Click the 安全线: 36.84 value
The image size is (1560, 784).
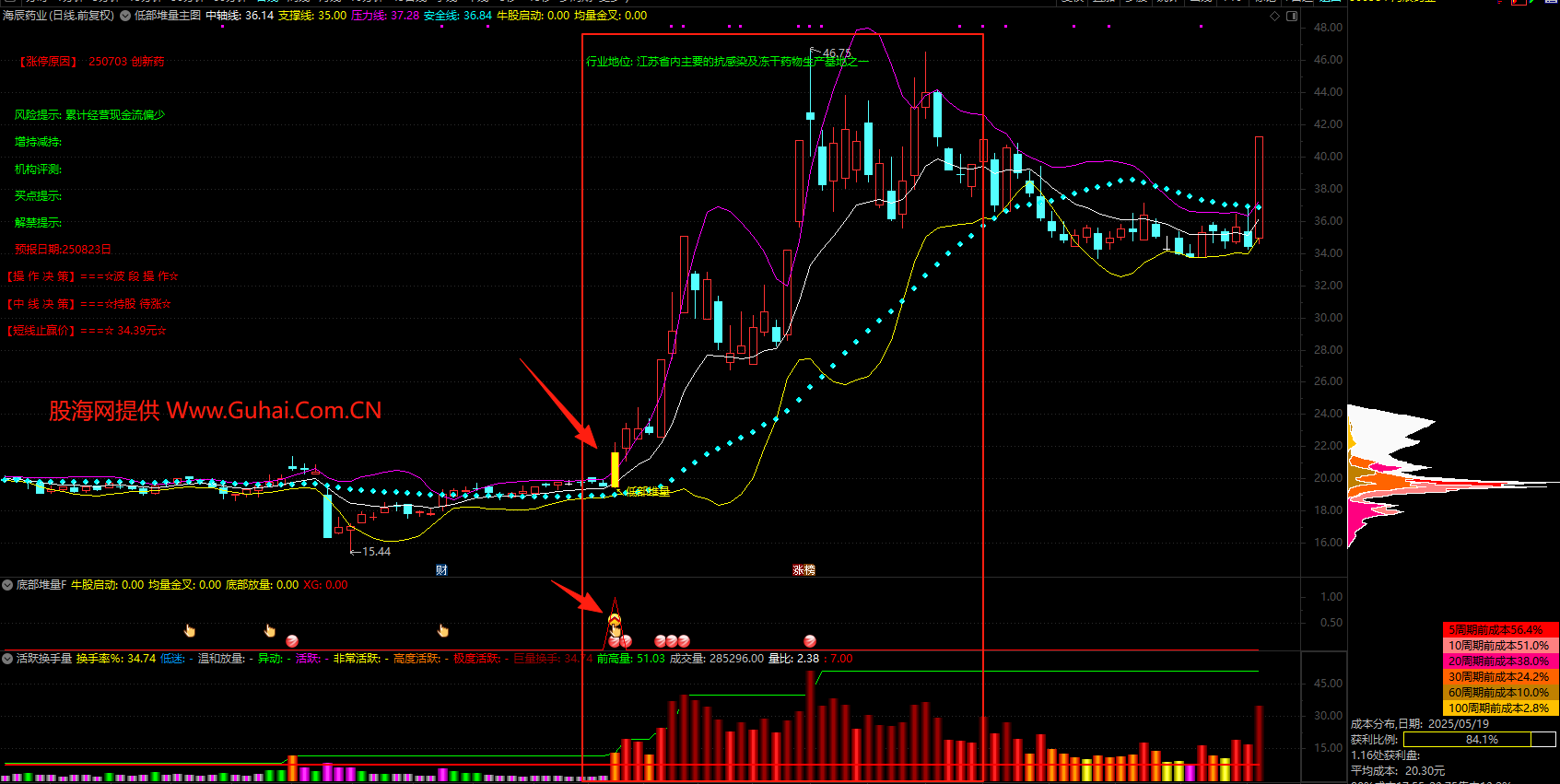coord(458,16)
